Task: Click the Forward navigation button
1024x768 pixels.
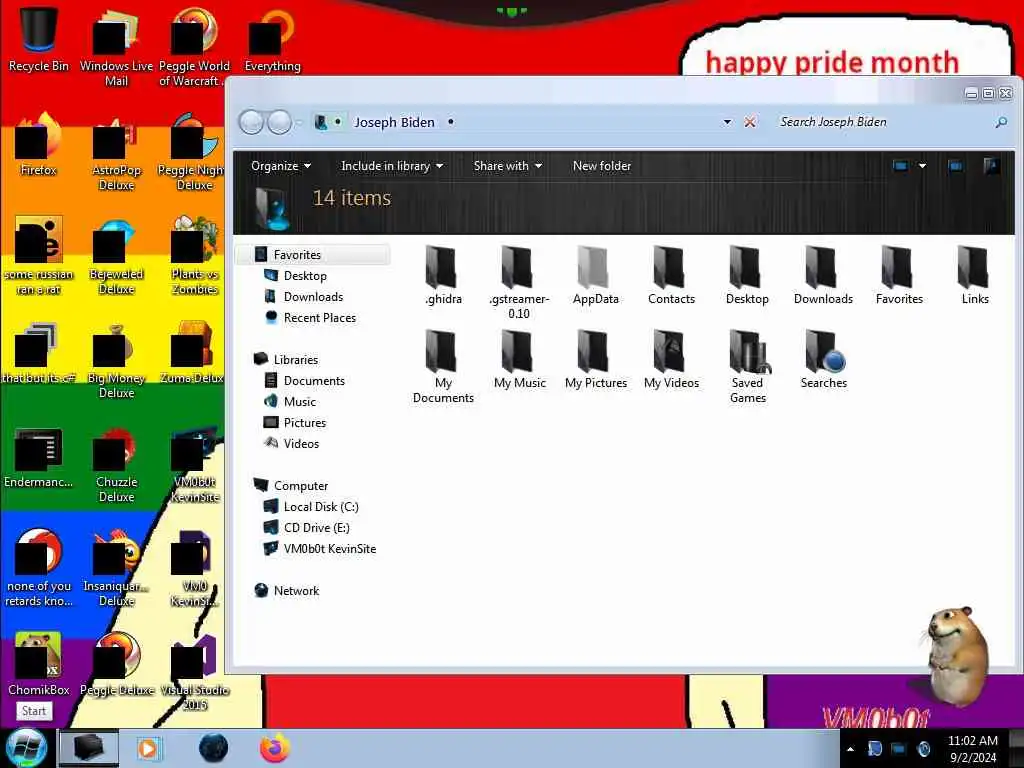Action: (280, 122)
